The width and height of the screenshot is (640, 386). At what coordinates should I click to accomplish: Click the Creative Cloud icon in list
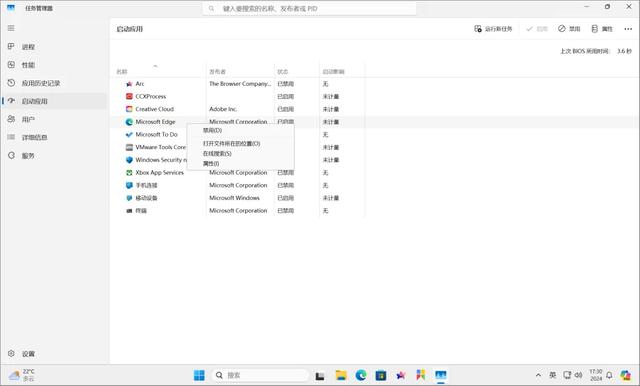129,109
